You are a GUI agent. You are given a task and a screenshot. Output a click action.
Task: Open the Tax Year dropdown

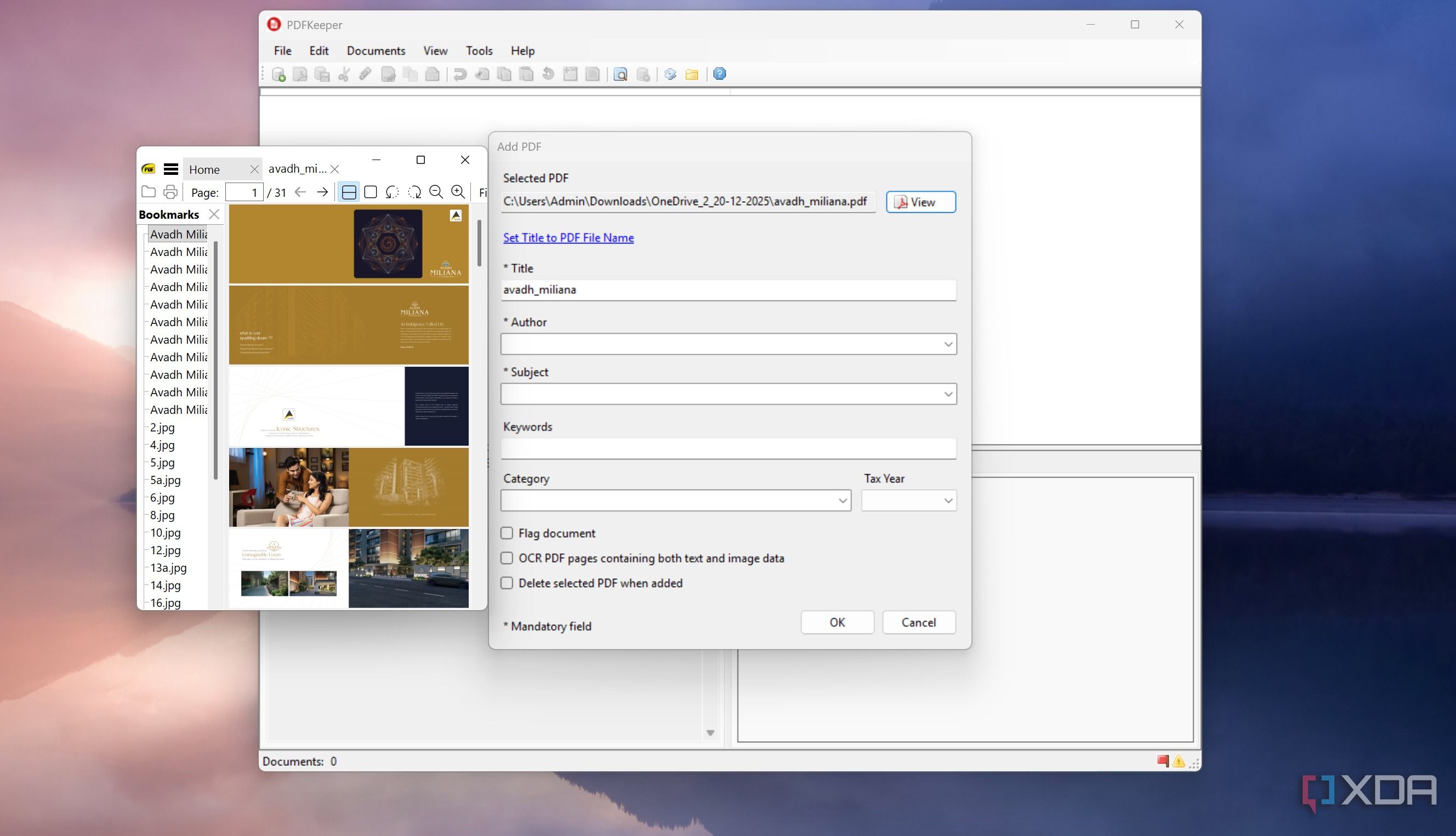tap(948, 501)
